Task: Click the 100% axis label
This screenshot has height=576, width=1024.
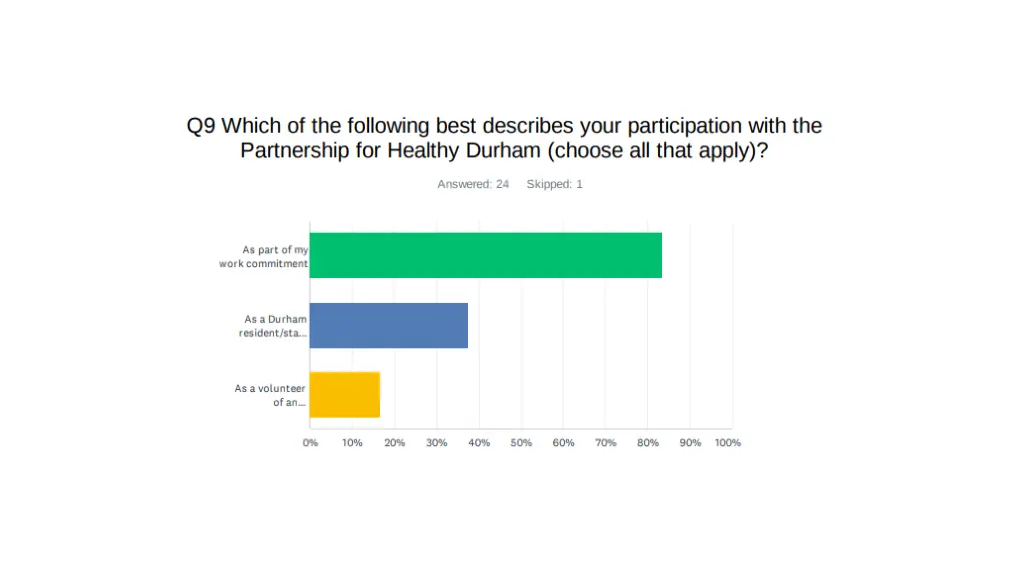Action: (x=728, y=443)
